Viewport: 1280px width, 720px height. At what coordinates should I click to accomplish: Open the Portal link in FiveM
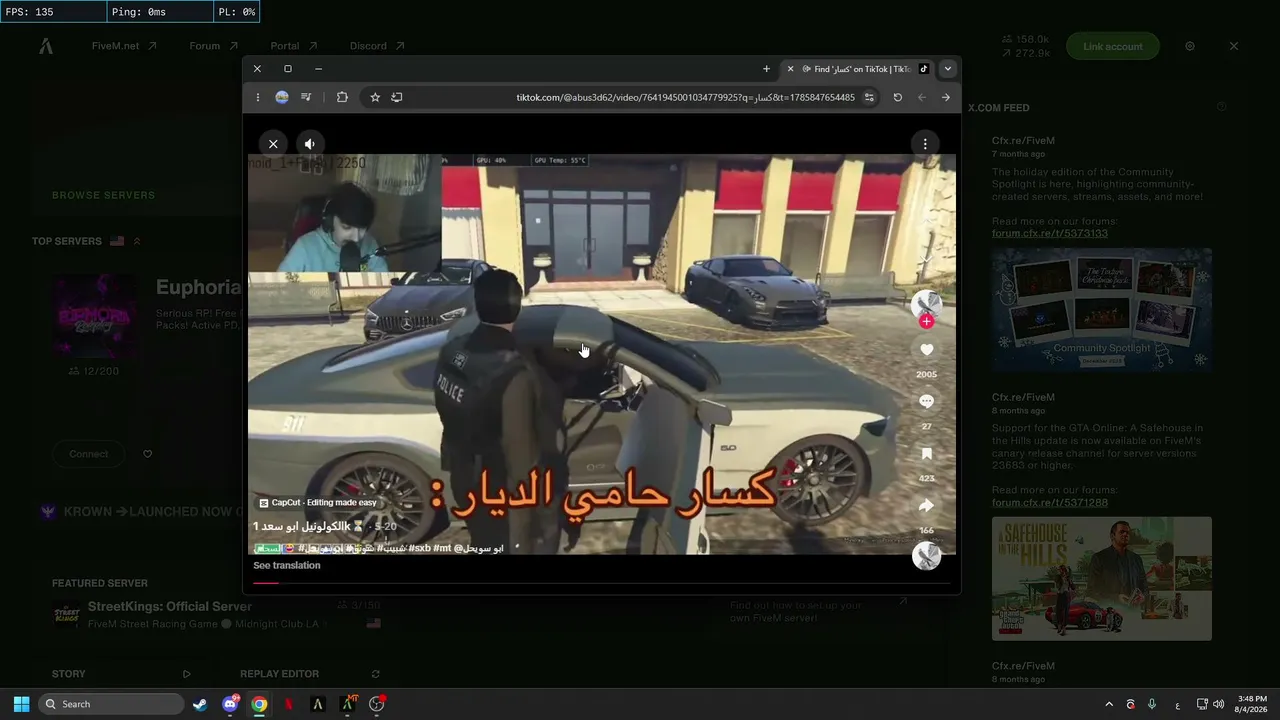(x=293, y=46)
